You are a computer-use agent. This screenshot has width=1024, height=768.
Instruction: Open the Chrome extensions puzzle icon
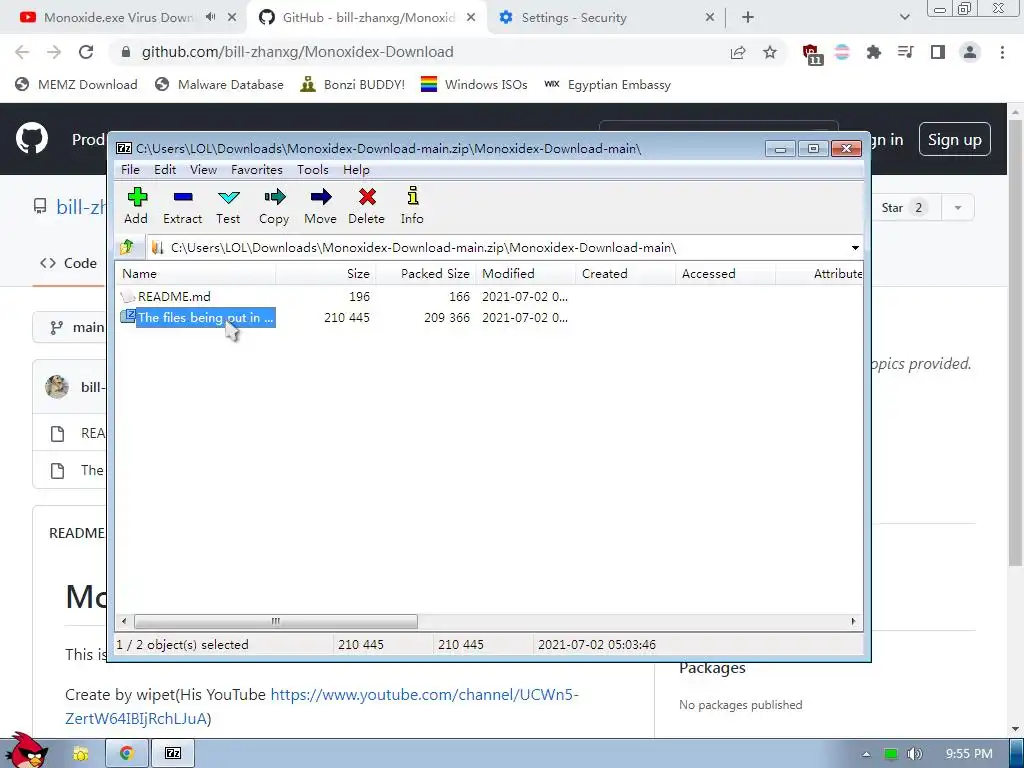click(x=874, y=52)
